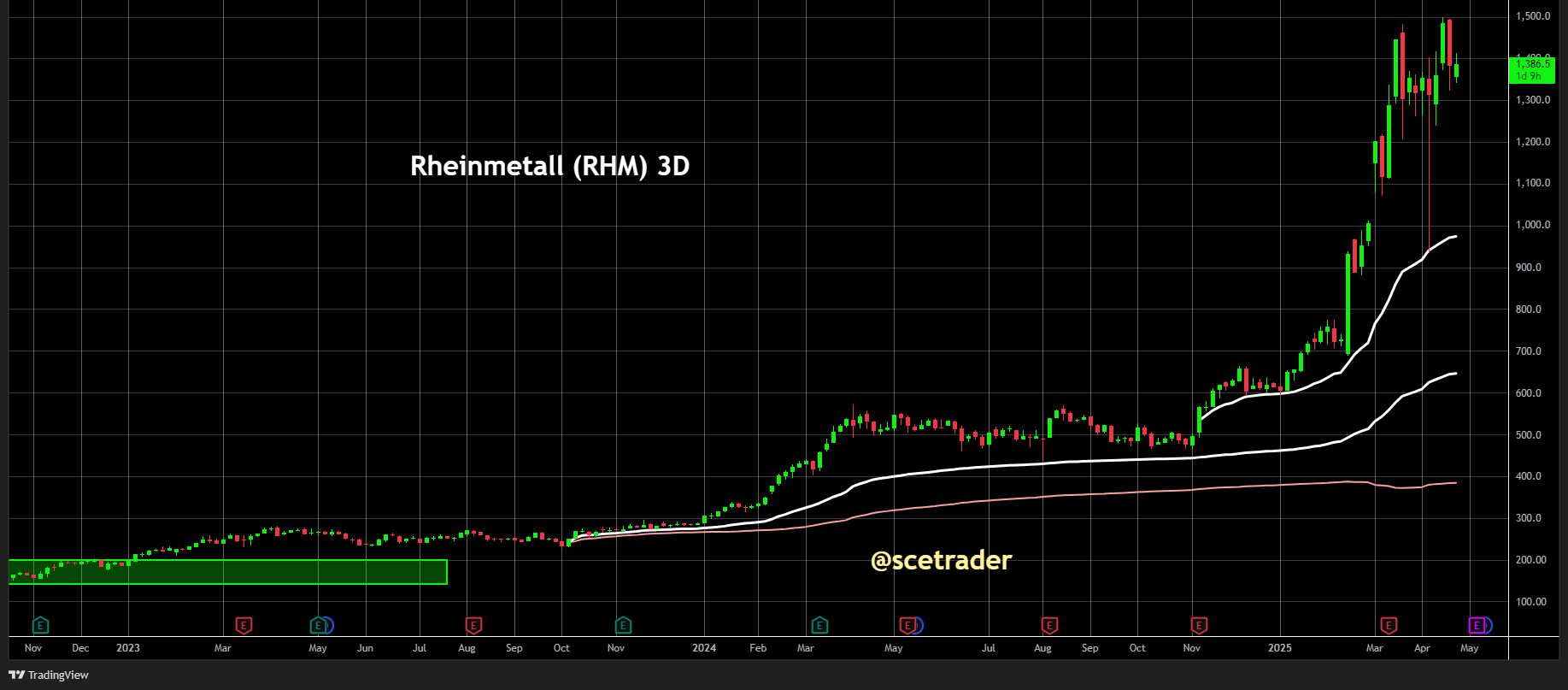1568x690 pixels.
Task: Click the 900.0 price axis label
Action: tap(1529, 268)
